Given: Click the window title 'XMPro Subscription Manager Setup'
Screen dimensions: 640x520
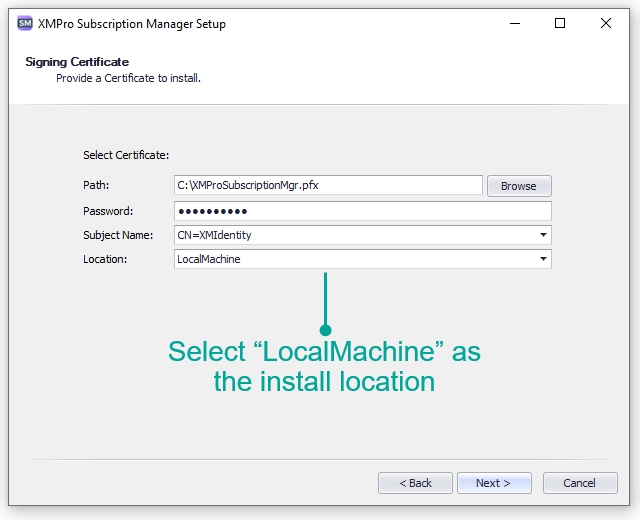Looking at the screenshot, I should (x=131, y=24).
